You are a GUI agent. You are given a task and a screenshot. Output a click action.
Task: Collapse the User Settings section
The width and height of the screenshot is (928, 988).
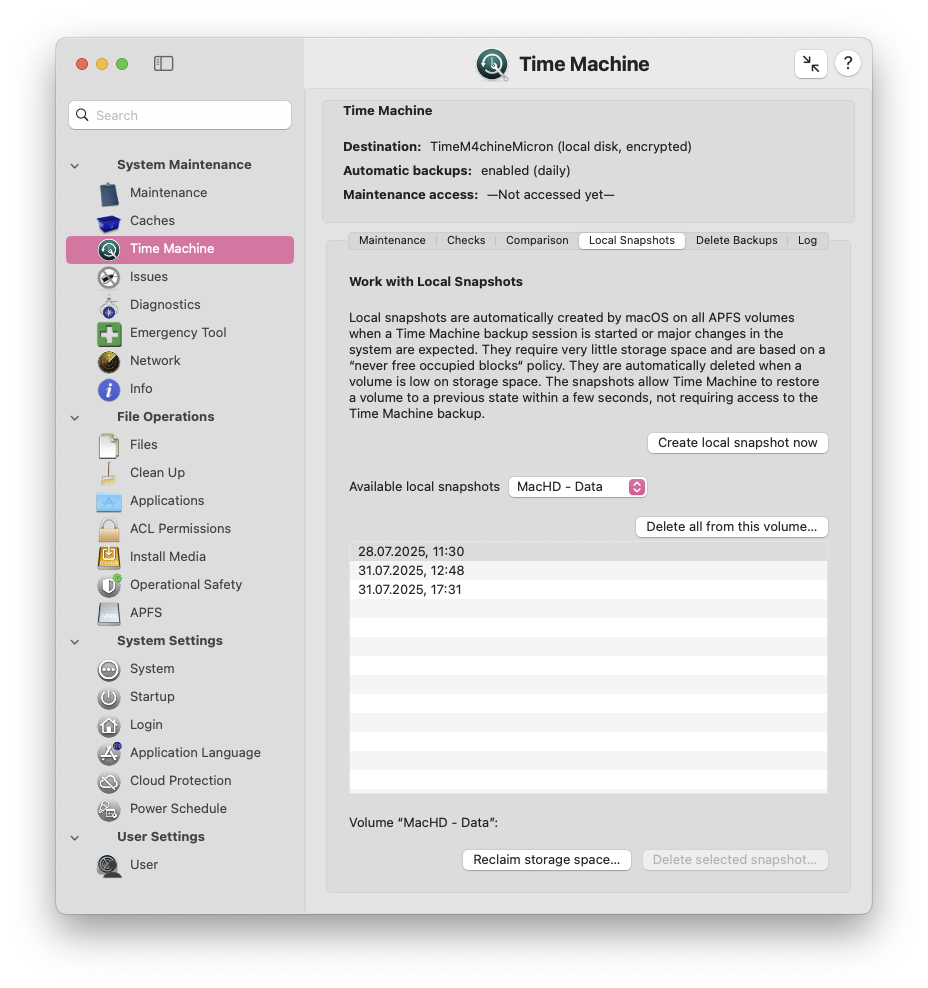[x=75, y=837]
